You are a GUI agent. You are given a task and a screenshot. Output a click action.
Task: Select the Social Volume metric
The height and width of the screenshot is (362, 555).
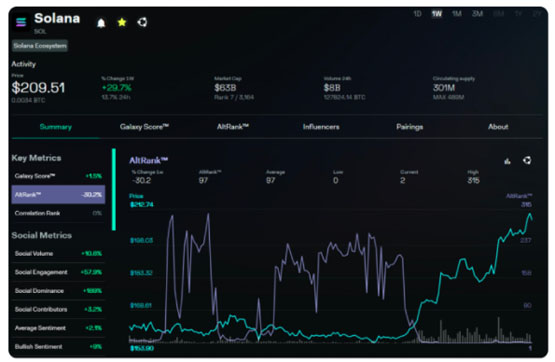(58, 253)
